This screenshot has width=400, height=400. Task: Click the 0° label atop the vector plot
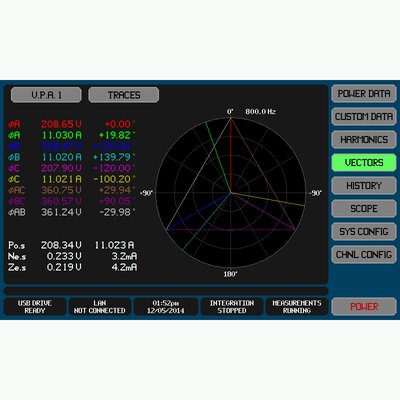(230, 112)
